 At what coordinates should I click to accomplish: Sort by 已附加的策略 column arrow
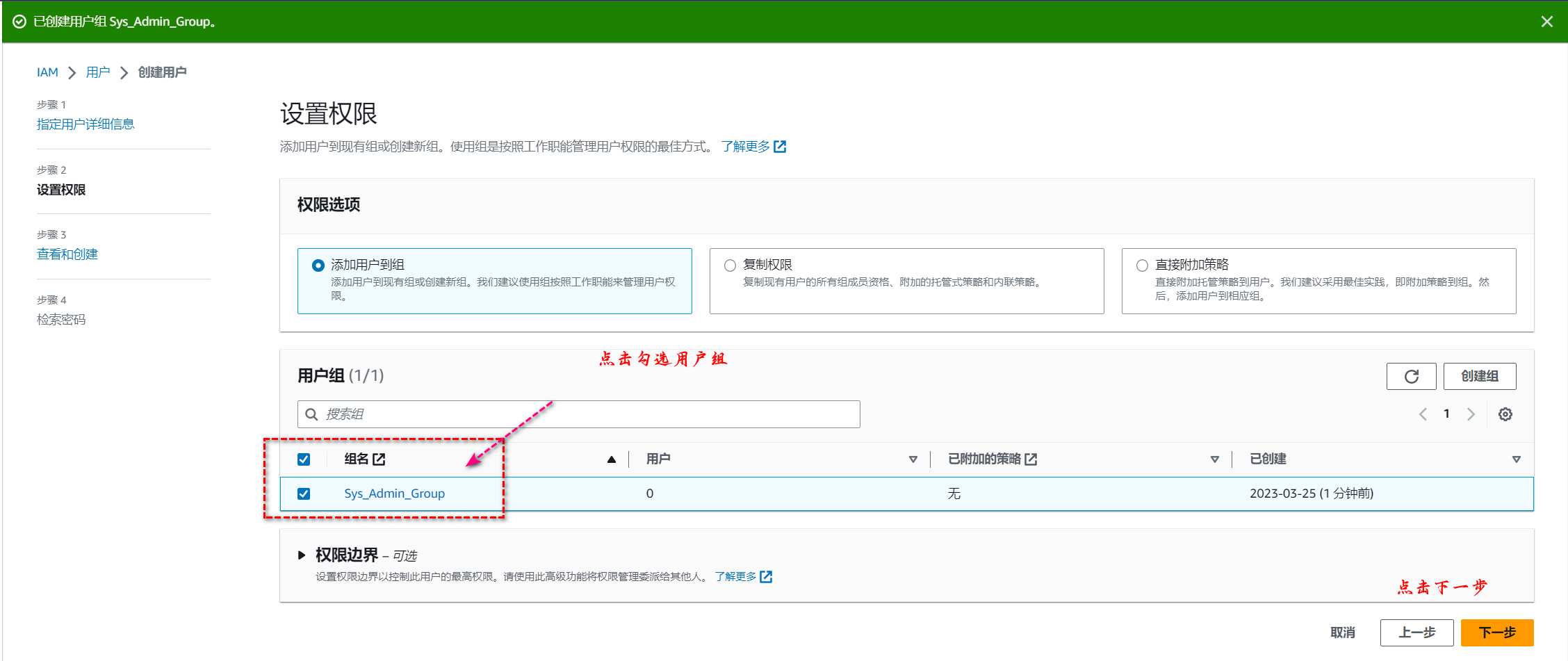click(1215, 459)
